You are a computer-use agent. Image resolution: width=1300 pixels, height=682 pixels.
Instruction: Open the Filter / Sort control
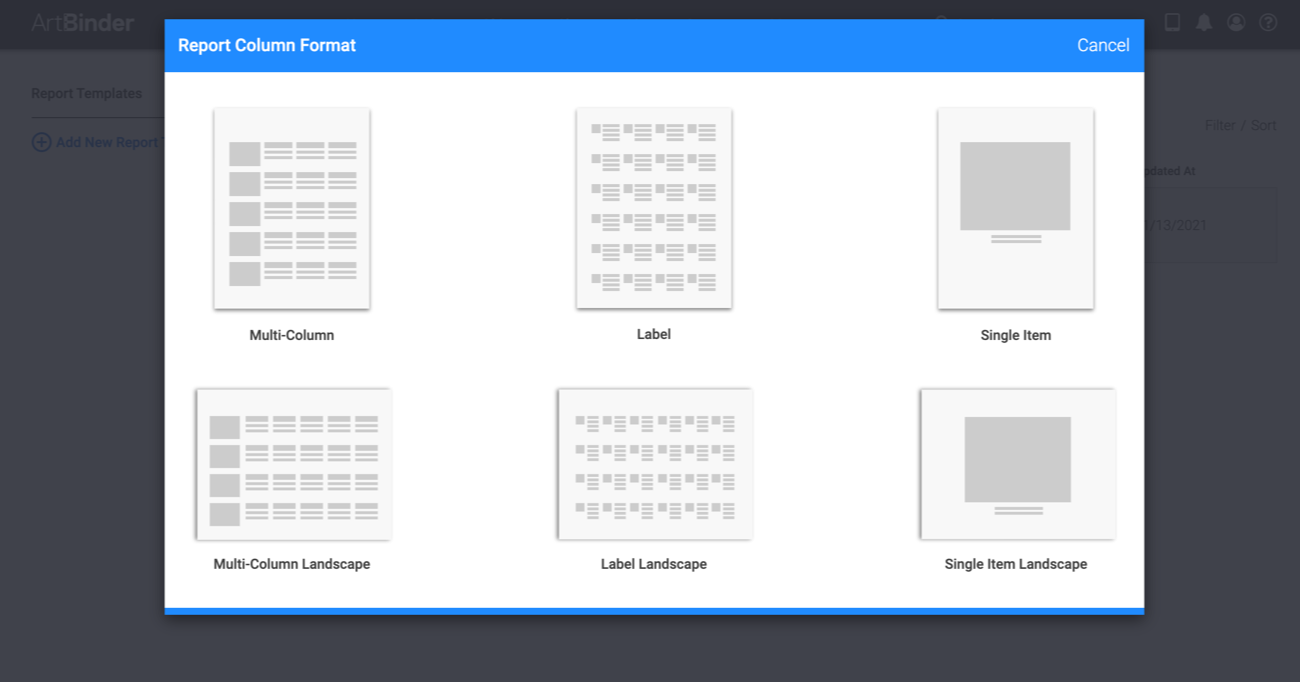pyautogui.click(x=1240, y=125)
